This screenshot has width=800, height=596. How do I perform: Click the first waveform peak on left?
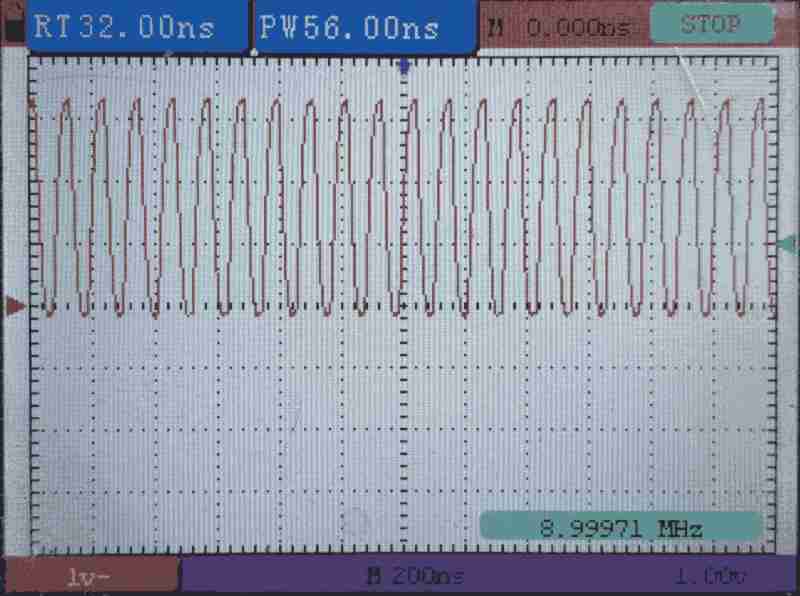click(66, 102)
